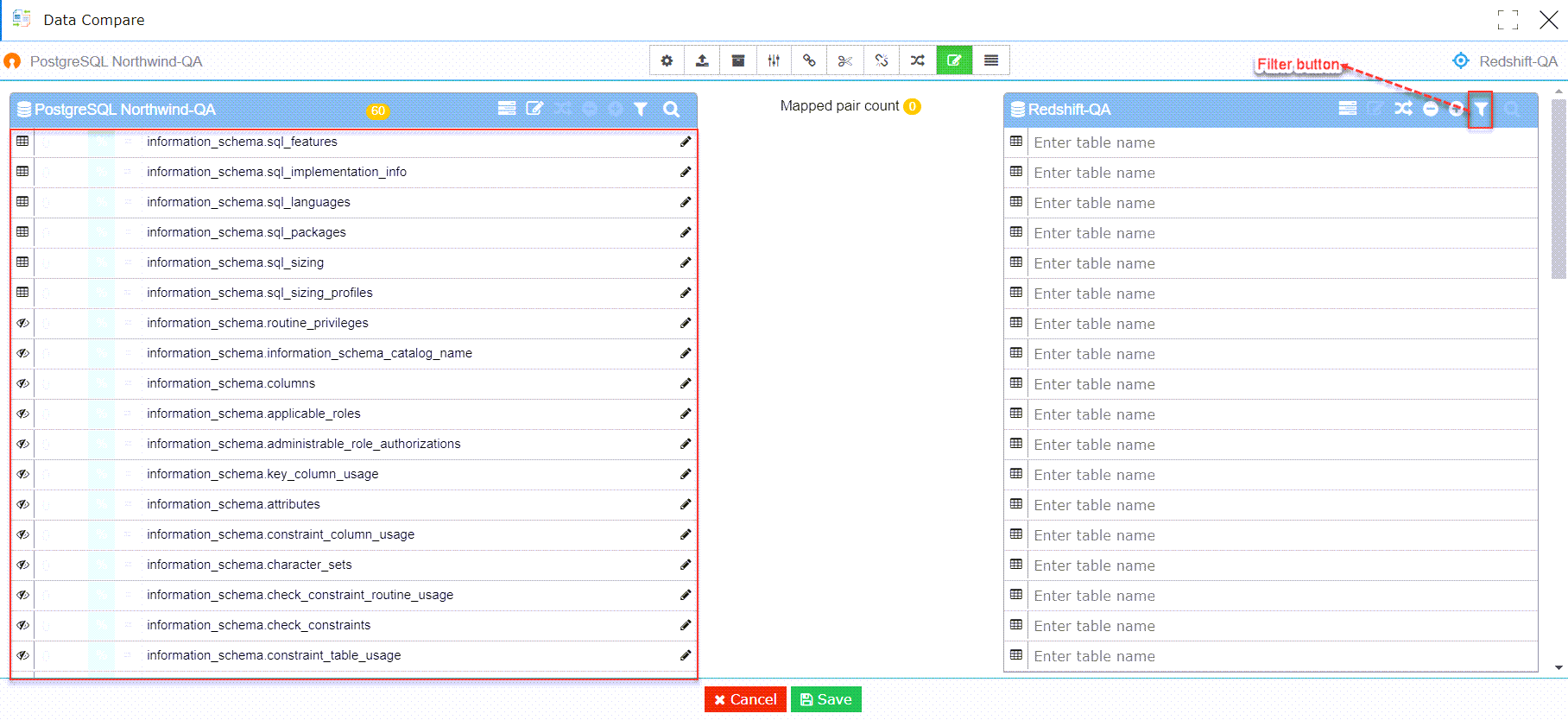The height and width of the screenshot is (720, 1568).
Task: Click the vertical scrollbar thumb on the right edge
Action: point(1559,188)
